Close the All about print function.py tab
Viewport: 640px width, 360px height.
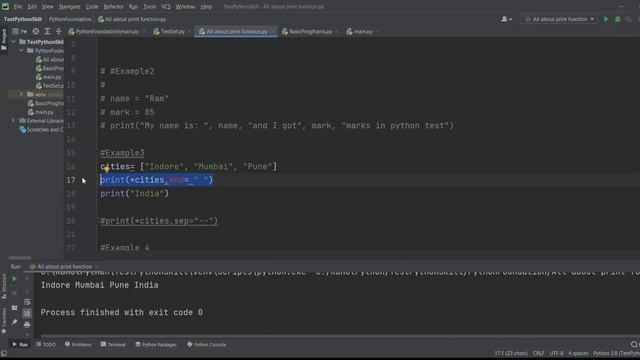pyautogui.click(x=273, y=31)
